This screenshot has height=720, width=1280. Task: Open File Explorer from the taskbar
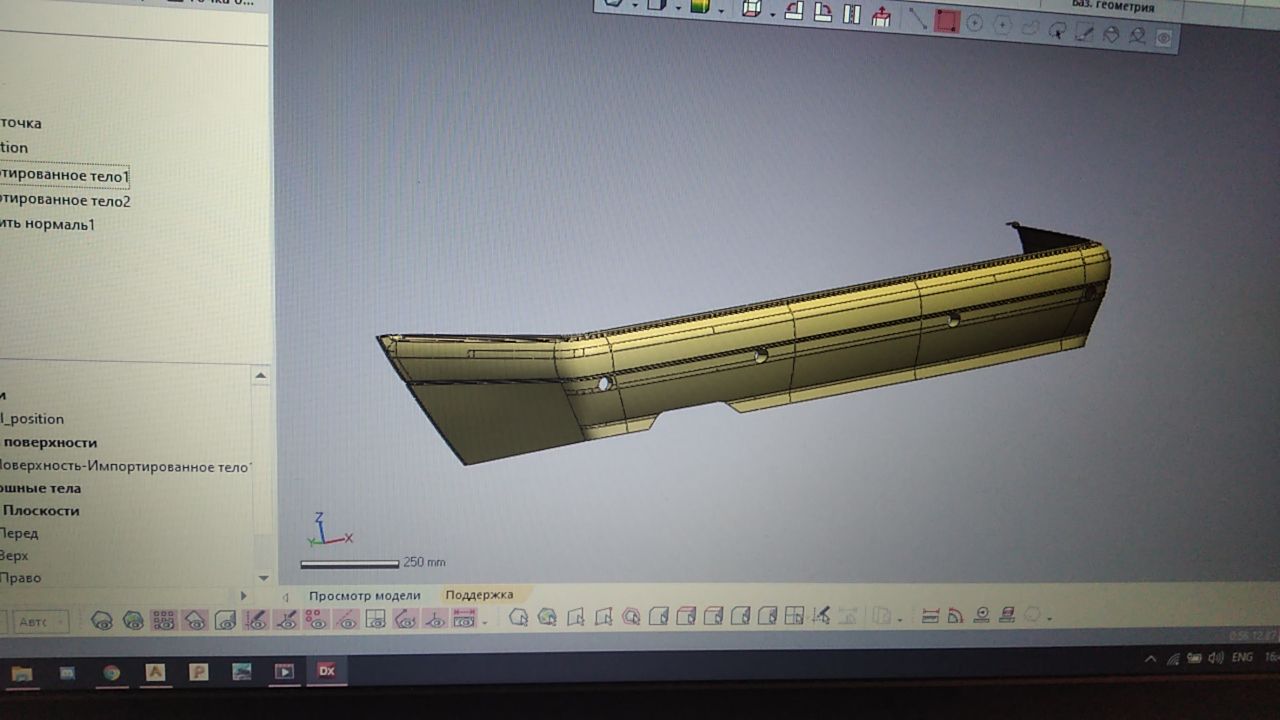coord(21,673)
